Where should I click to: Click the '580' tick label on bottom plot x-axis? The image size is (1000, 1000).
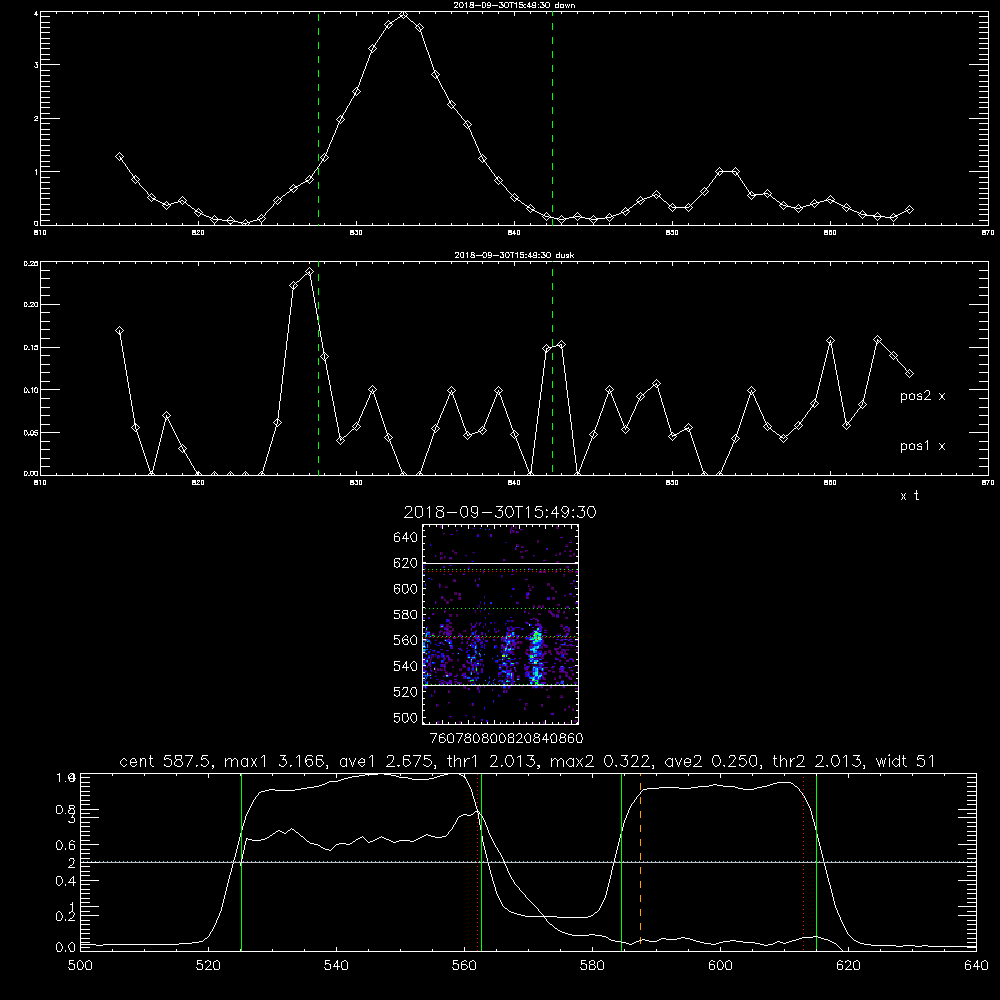pos(592,966)
